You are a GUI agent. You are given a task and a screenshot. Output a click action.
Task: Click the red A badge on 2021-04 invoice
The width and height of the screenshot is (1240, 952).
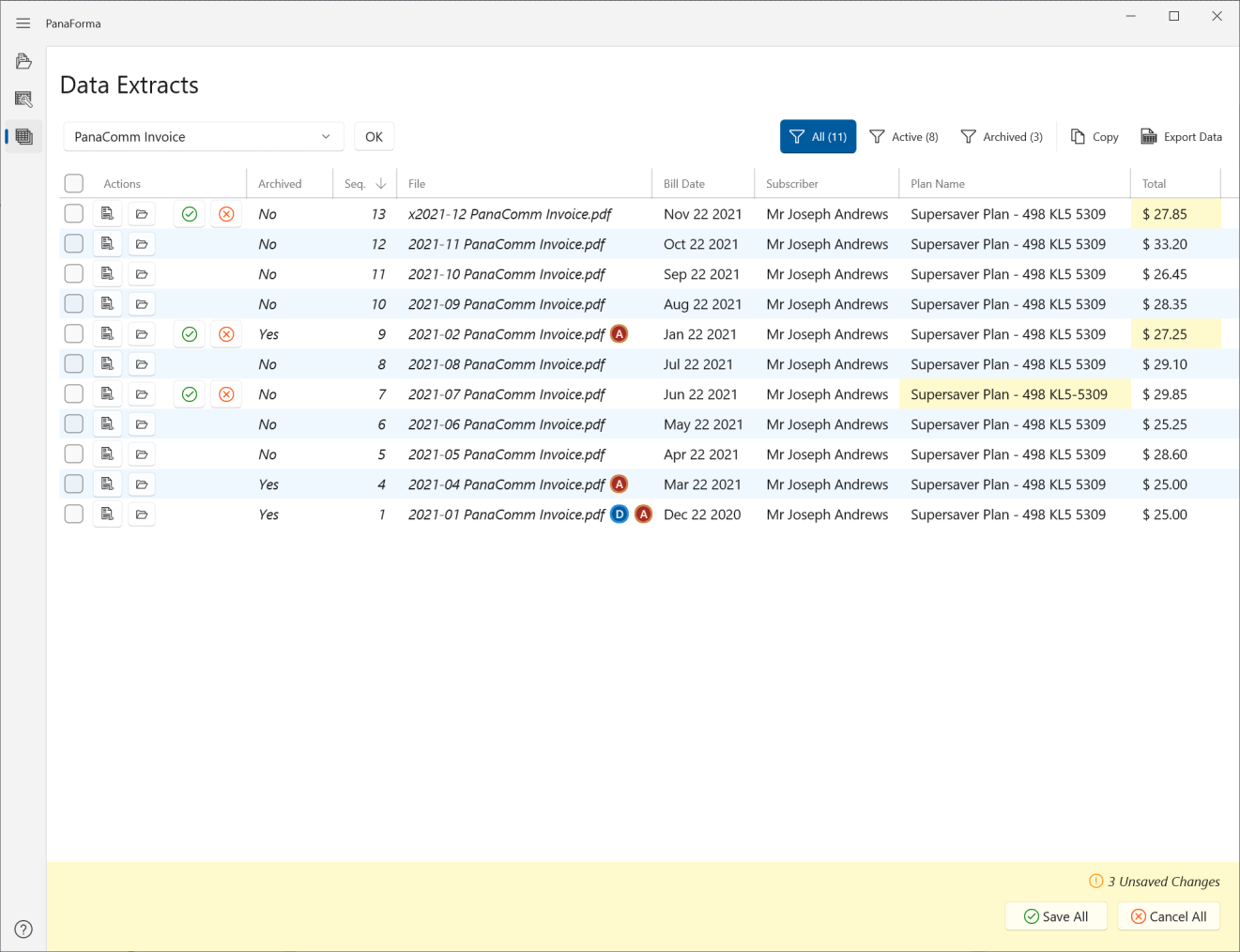click(620, 484)
